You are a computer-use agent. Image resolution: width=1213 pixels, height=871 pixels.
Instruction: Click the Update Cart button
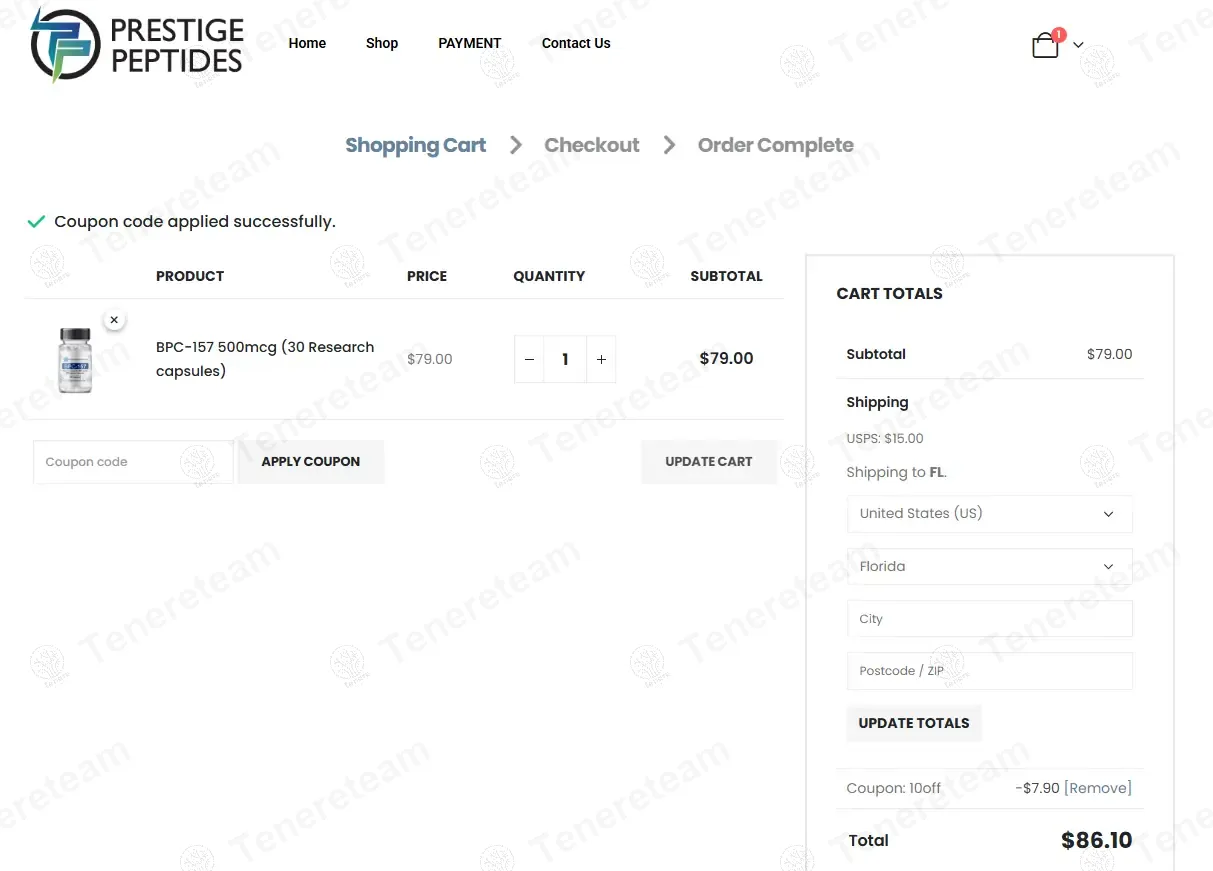709,462
